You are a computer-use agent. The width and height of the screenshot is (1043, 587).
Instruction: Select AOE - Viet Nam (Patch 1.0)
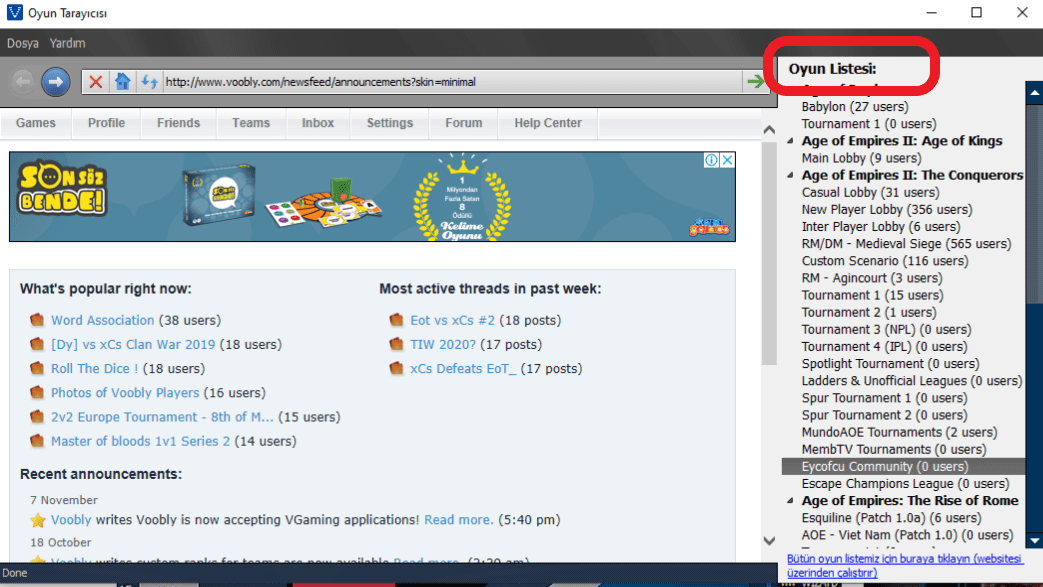click(x=907, y=535)
